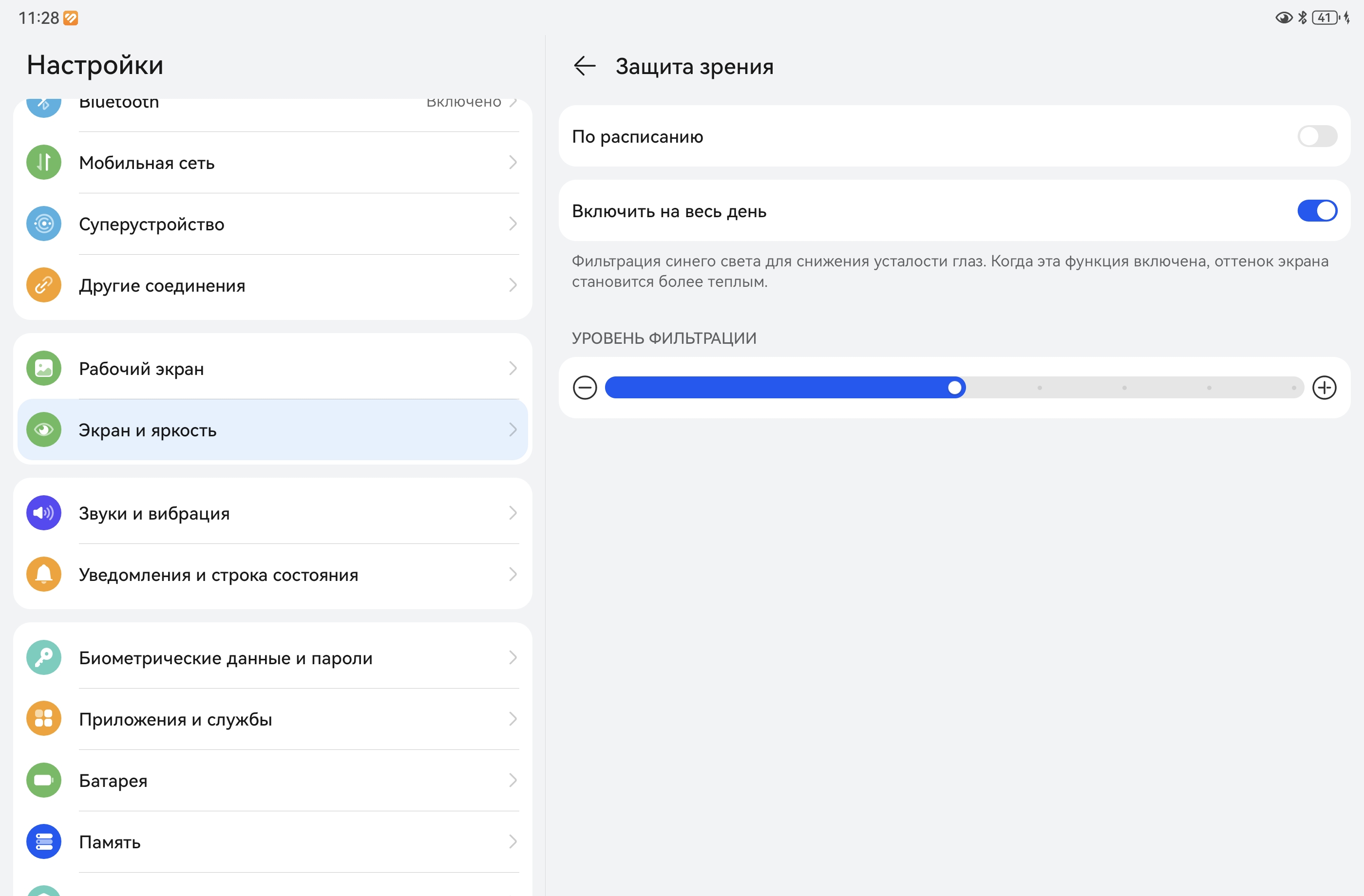
Task: Expand chevron next to Другие соединения
Action: [512, 285]
